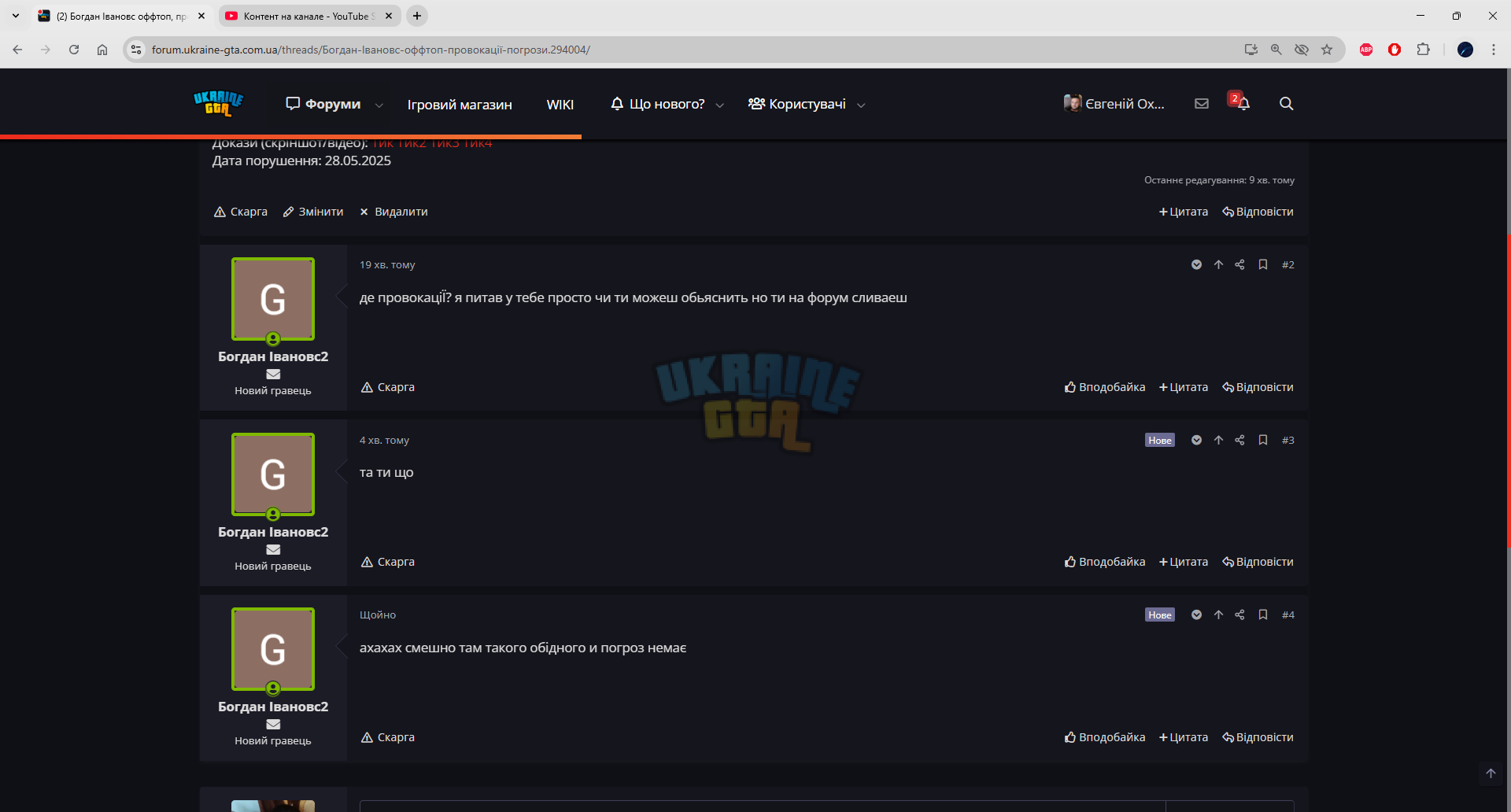Share post #4 via share icon
Viewport: 1511px width, 812px height.
(1239, 615)
